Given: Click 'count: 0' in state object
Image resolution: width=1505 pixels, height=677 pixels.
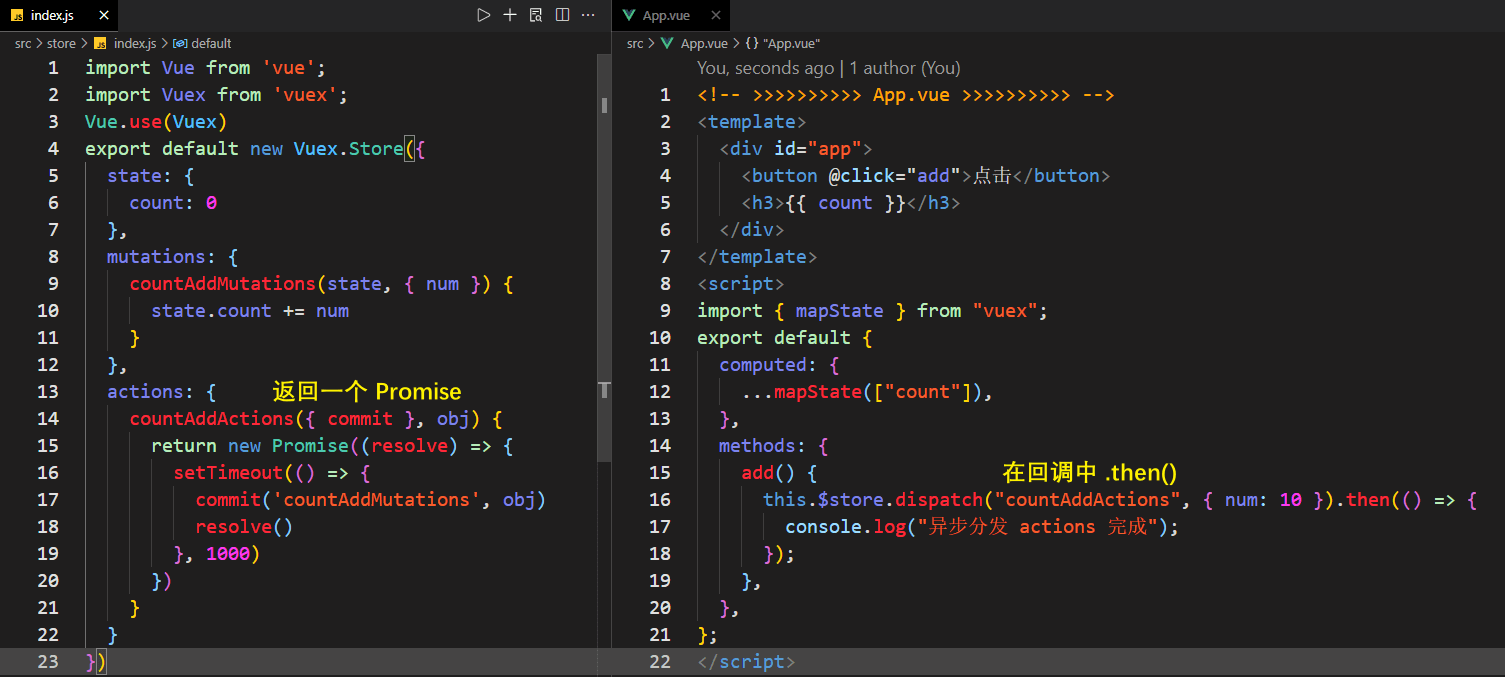Looking at the screenshot, I should coord(173,202).
